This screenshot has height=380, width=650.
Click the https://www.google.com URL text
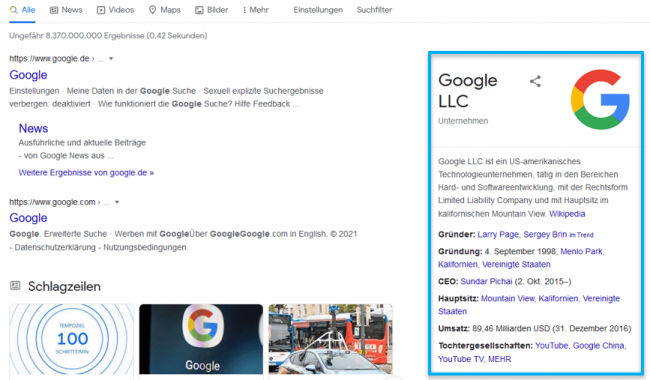coord(52,202)
